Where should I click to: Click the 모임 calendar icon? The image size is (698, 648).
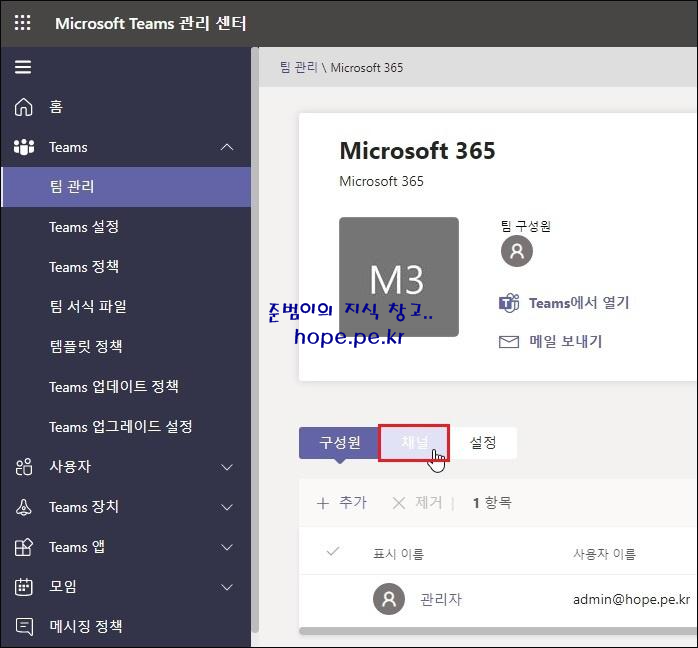point(24,587)
